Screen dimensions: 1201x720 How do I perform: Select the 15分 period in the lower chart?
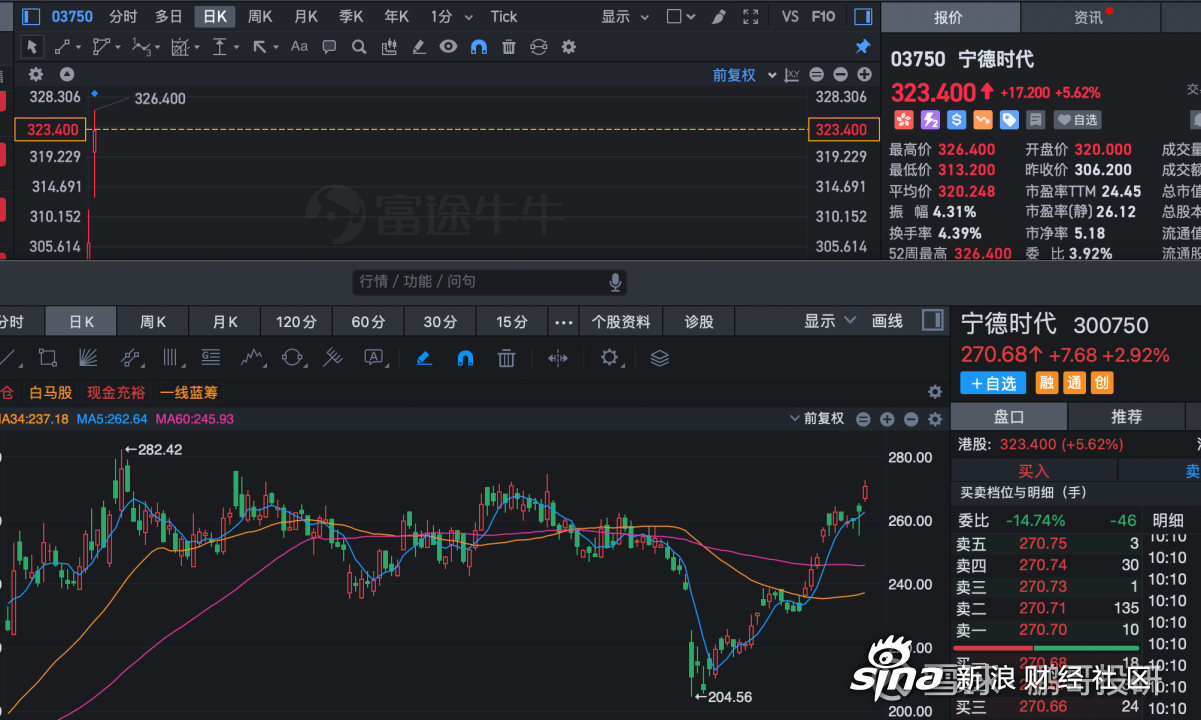pyautogui.click(x=512, y=322)
